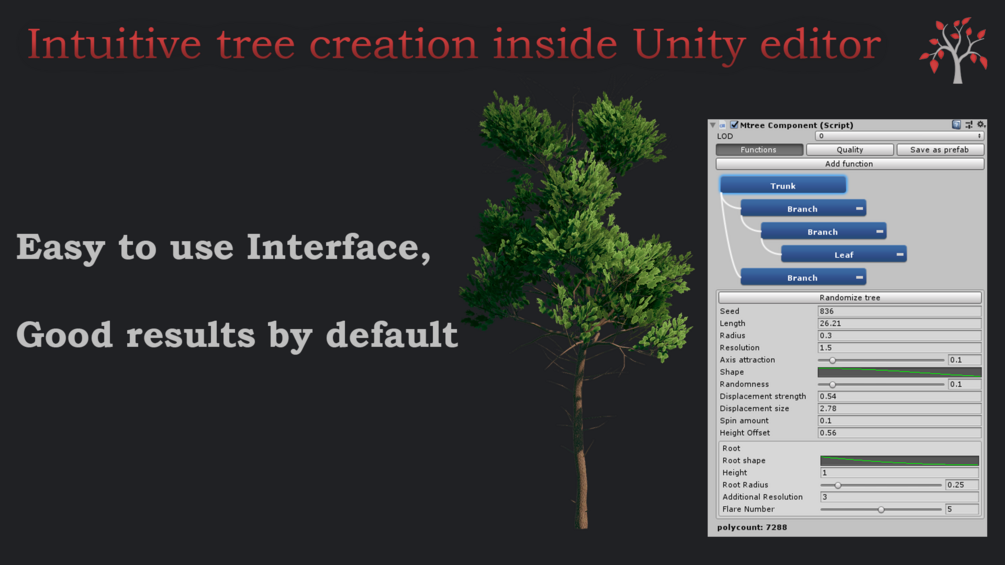The height and width of the screenshot is (565, 1005).
Task: Click the Radius value field
Action: tap(899, 336)
